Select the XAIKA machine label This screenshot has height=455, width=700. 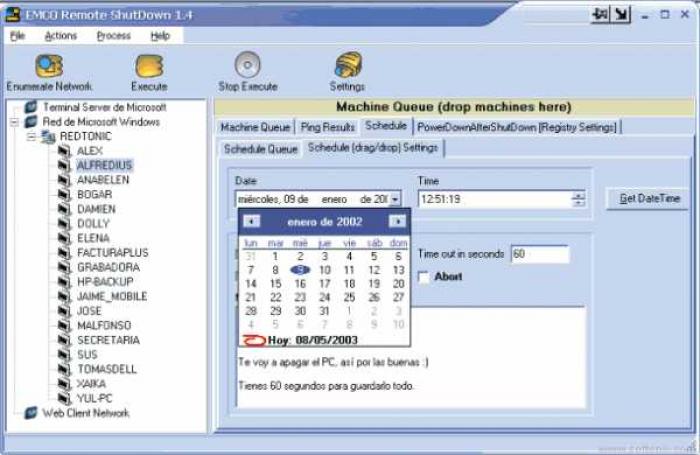pos(92,384)
